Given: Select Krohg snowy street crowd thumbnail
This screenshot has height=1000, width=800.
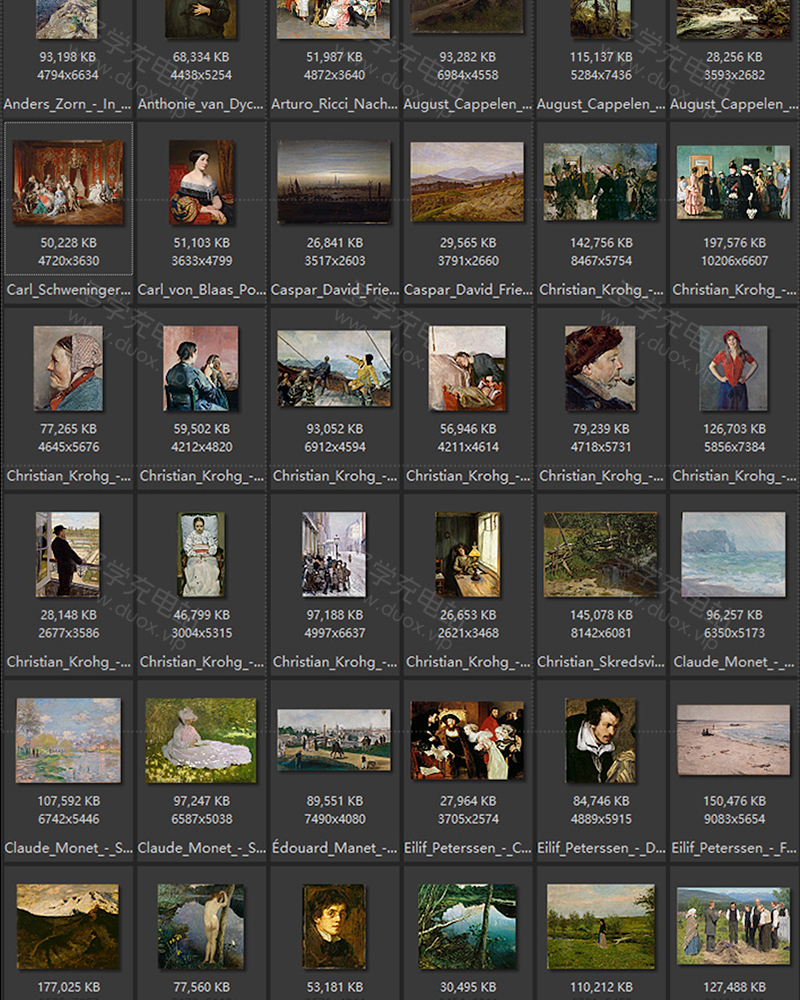Looking at the screenshot, I should point(334,554).
